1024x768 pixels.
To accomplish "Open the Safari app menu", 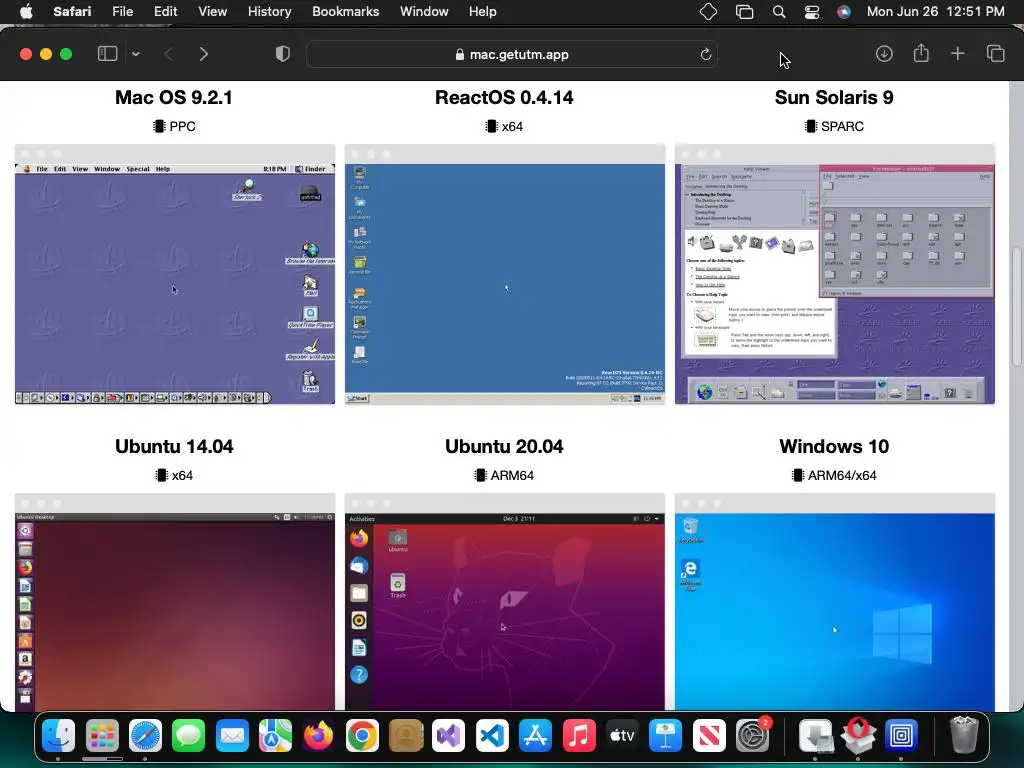I will point(72,11).
